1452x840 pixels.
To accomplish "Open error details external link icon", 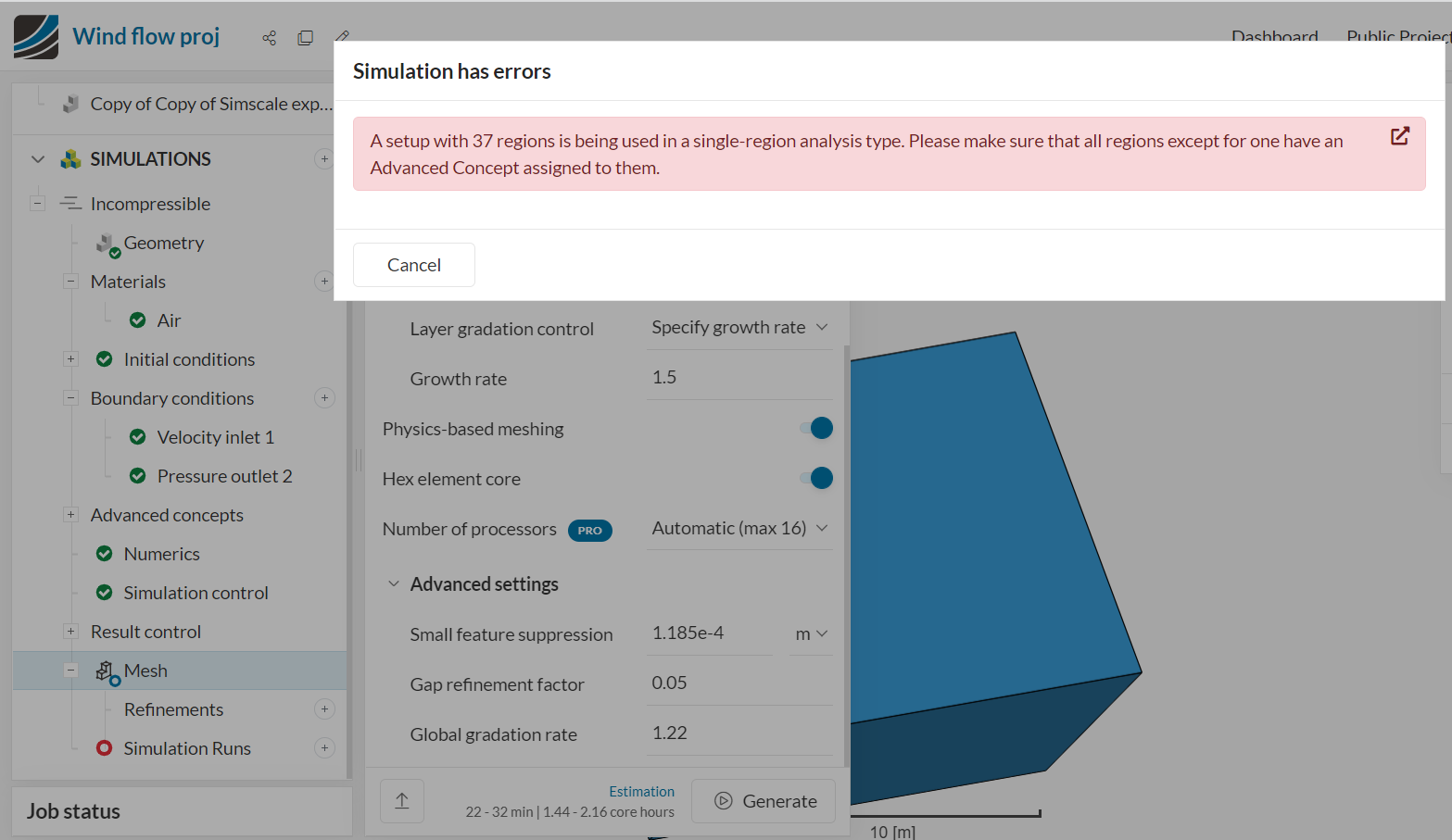I will pyautogui.click(x=1399, y=136).
